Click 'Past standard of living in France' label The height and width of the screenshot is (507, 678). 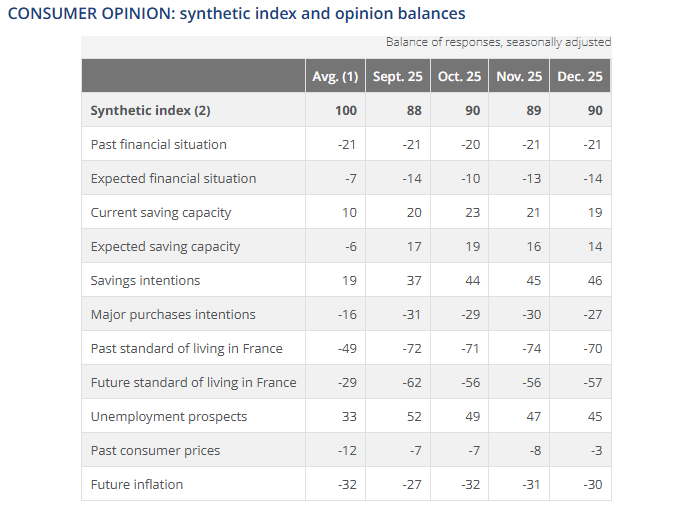point(186,348)
